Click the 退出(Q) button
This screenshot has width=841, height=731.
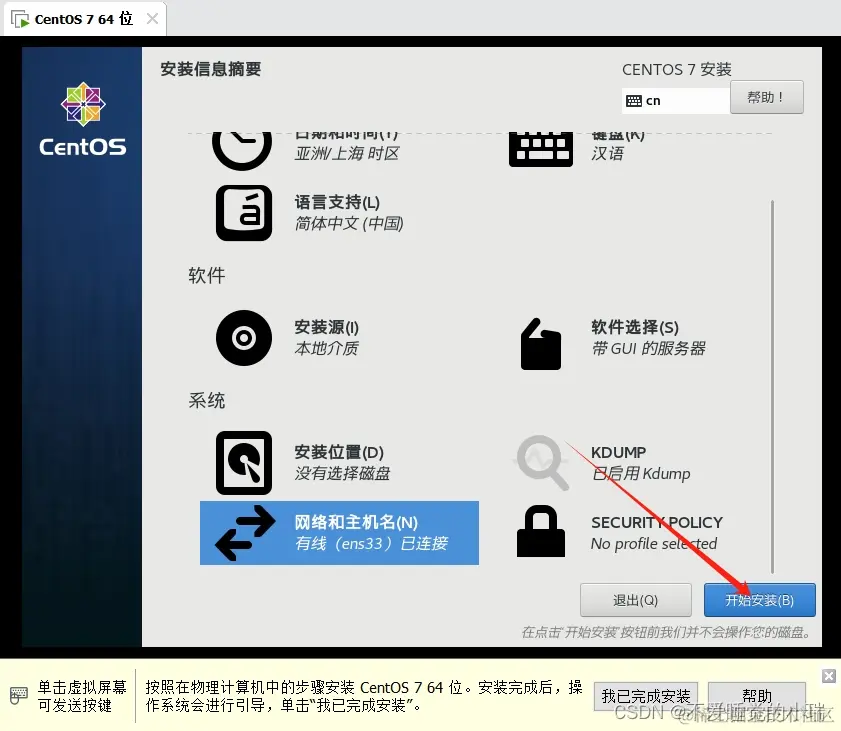(636, 600)
